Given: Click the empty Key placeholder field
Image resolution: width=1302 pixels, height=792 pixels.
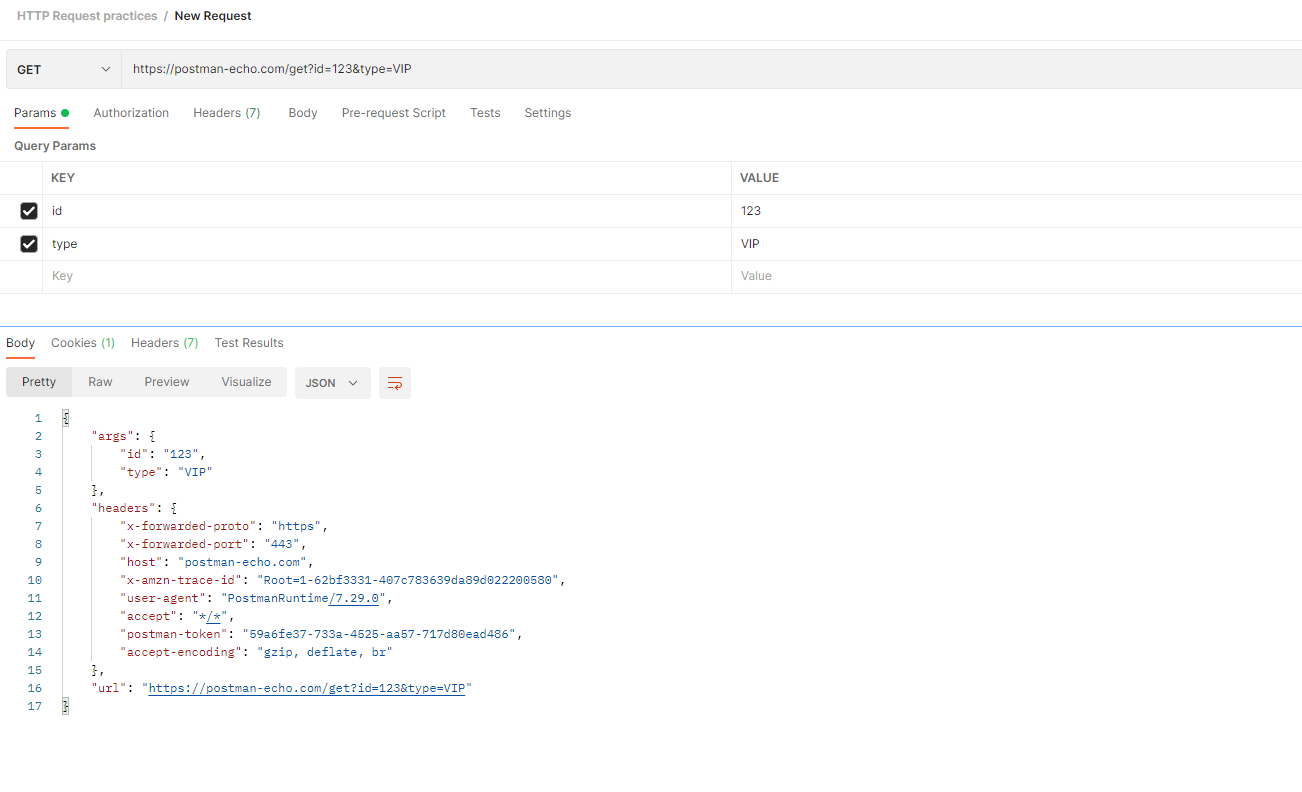Looking at the screenshot, I should tap(386, 276).
